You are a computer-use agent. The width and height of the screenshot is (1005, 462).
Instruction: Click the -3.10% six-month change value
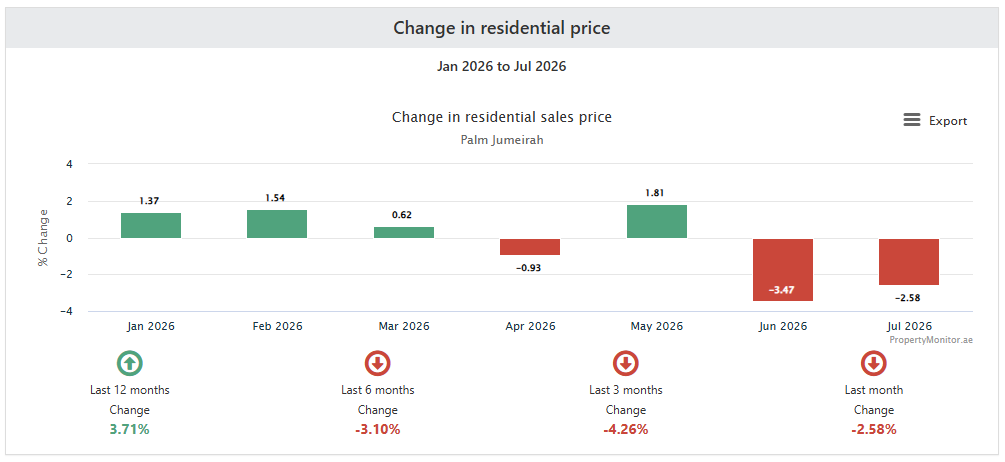(x=378, y=429)
